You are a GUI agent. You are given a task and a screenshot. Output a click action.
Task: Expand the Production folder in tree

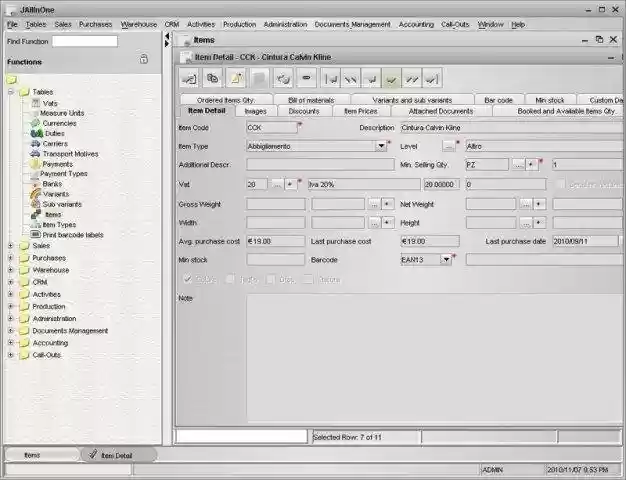(11, 306)
